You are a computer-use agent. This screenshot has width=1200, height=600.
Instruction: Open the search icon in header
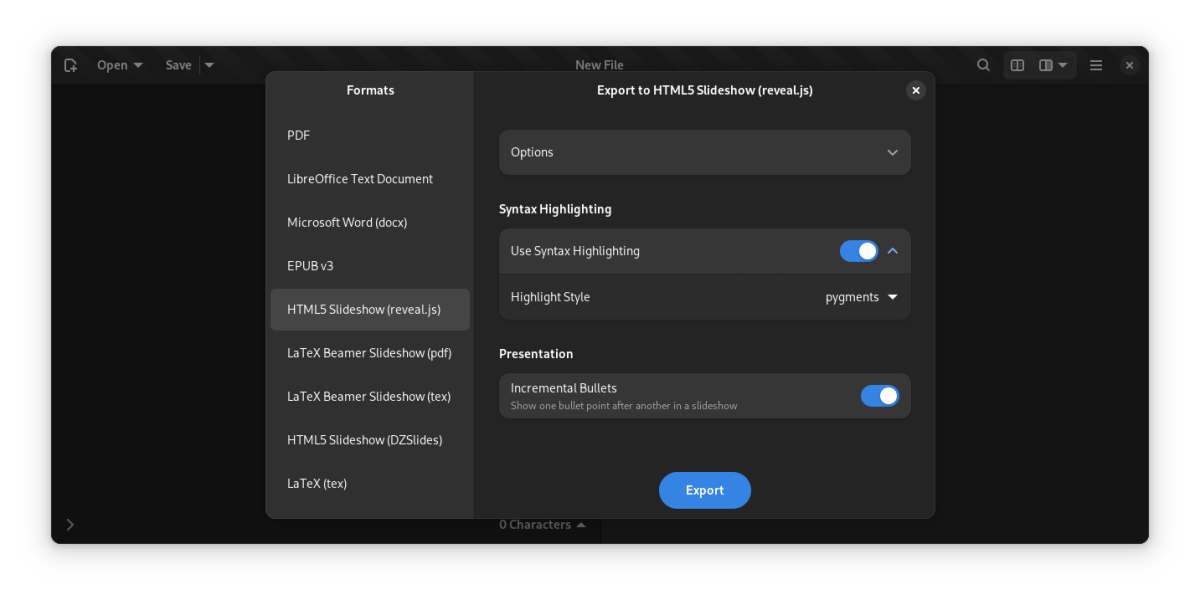point(983,65)
